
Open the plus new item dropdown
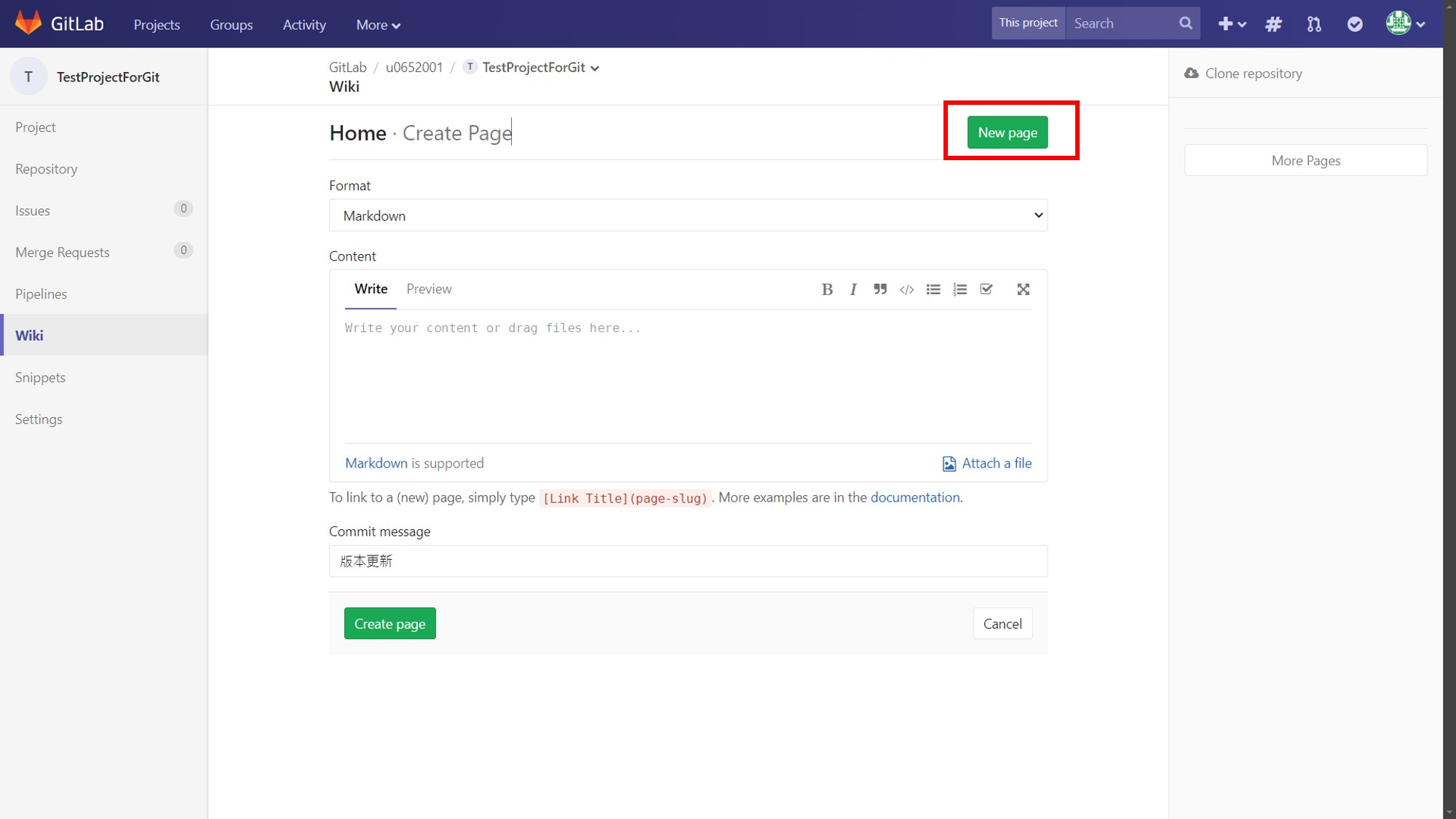coord(1232,24)
